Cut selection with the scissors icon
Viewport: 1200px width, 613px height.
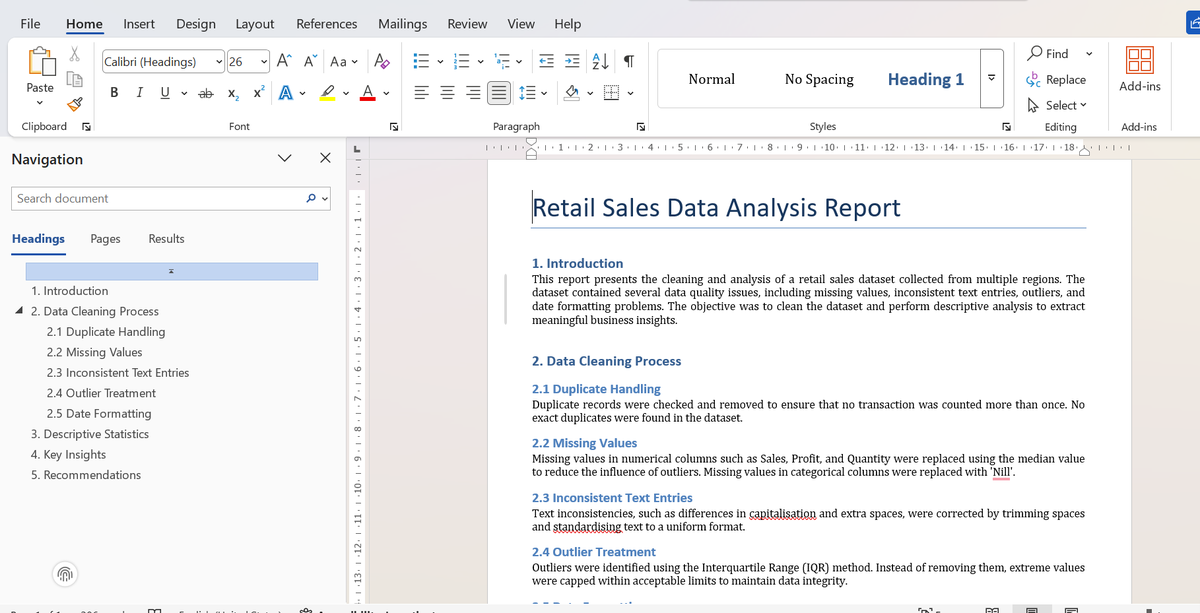tap(75, 54)
